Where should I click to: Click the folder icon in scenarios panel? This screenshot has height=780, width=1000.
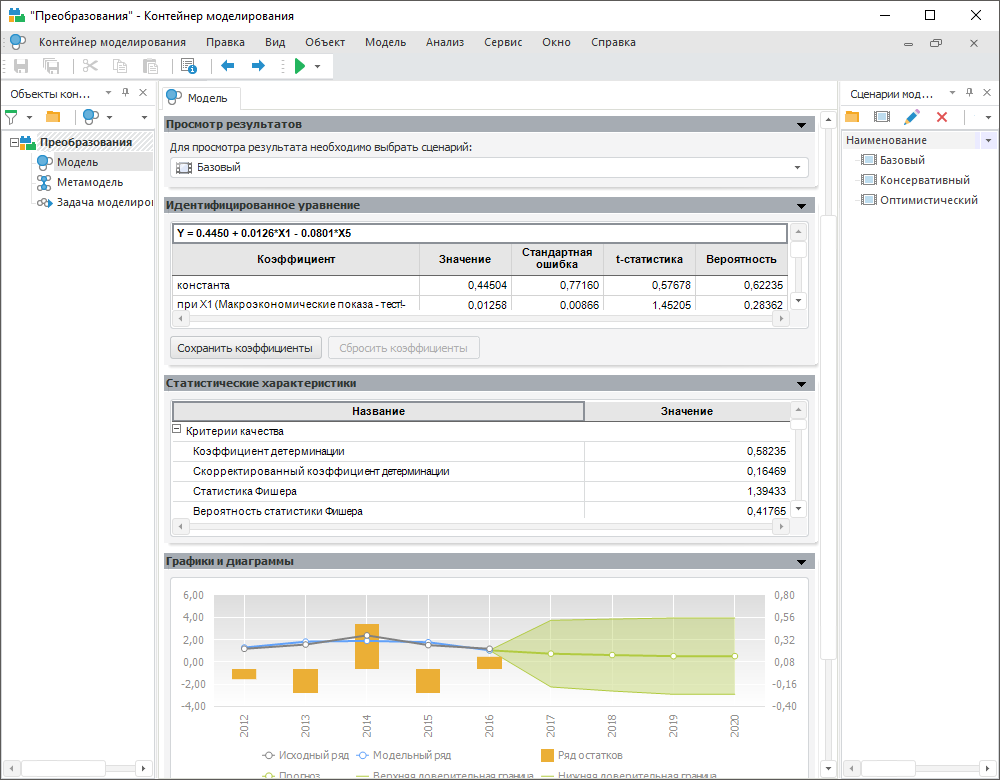point(852,117)
